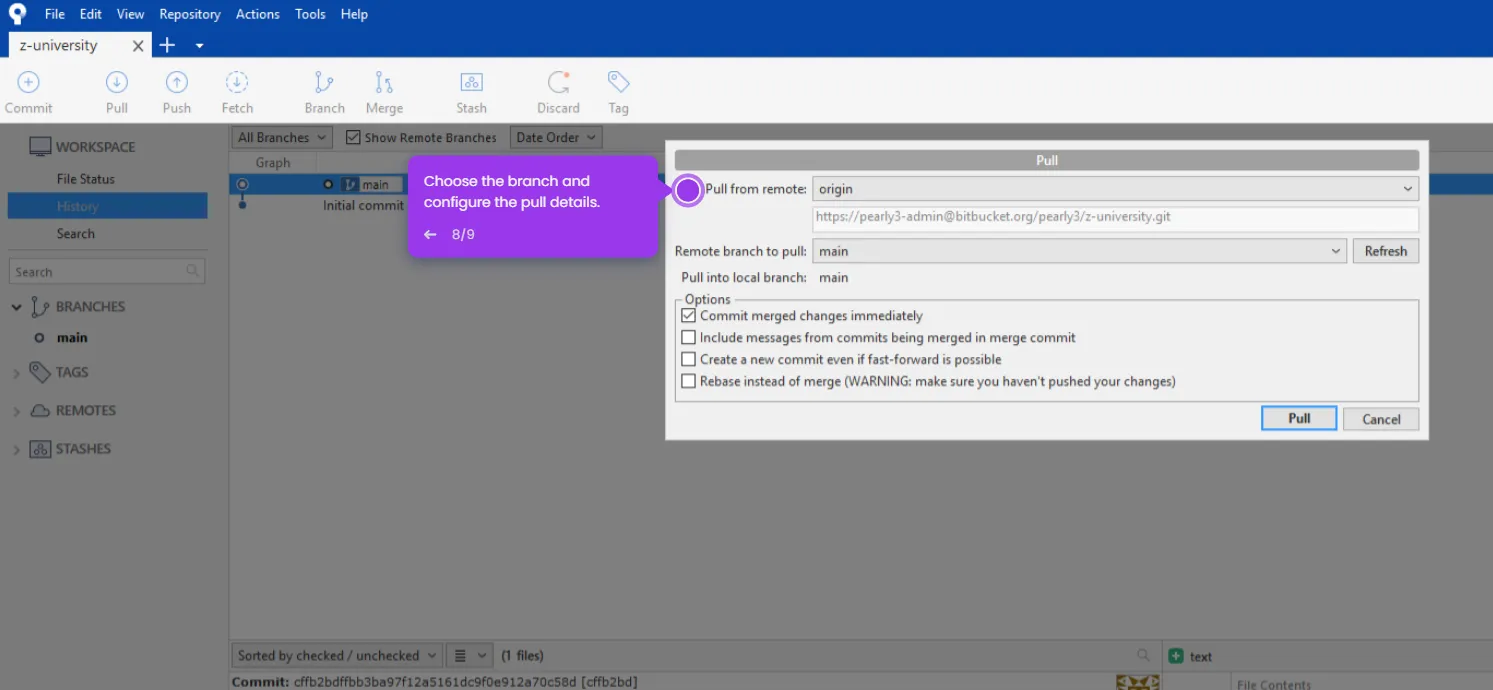The height and width of the screenshot is (690, 1493).
Task: Open the Repository menu
Action: pos(190,14)
